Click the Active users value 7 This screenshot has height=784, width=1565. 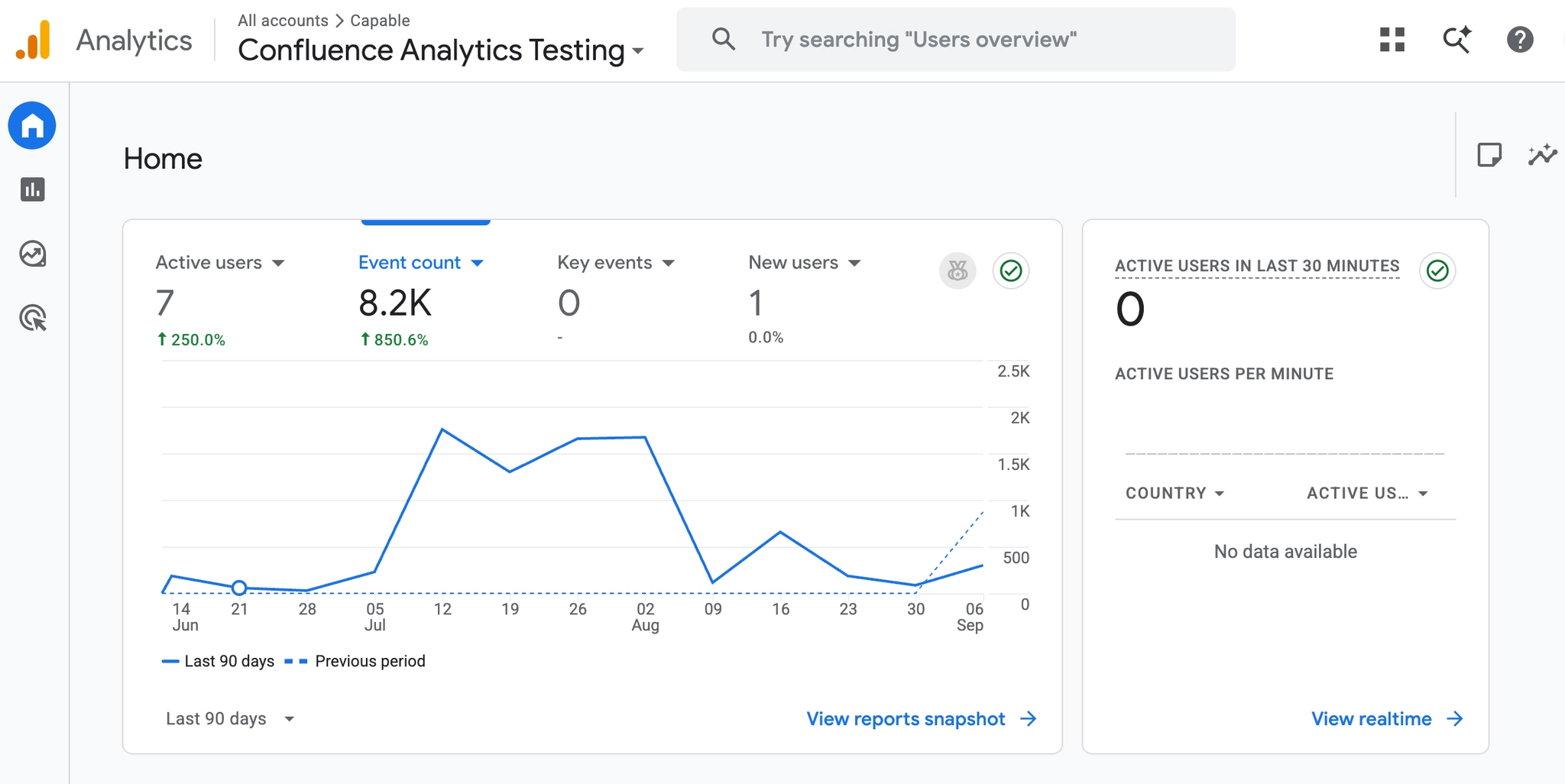click(x=165, y=303)
